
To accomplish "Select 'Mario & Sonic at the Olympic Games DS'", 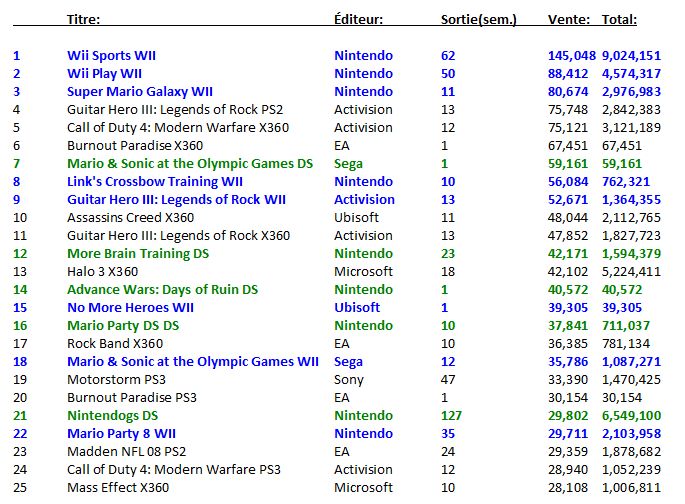I will [190, 164].
